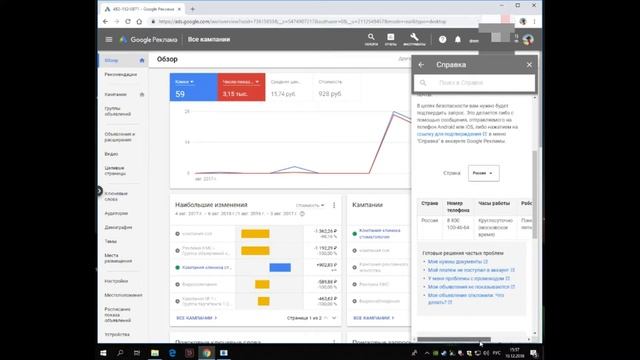Open the Стоимость dropdown in changes card
The image size is (640, 360).
[310, 205]
